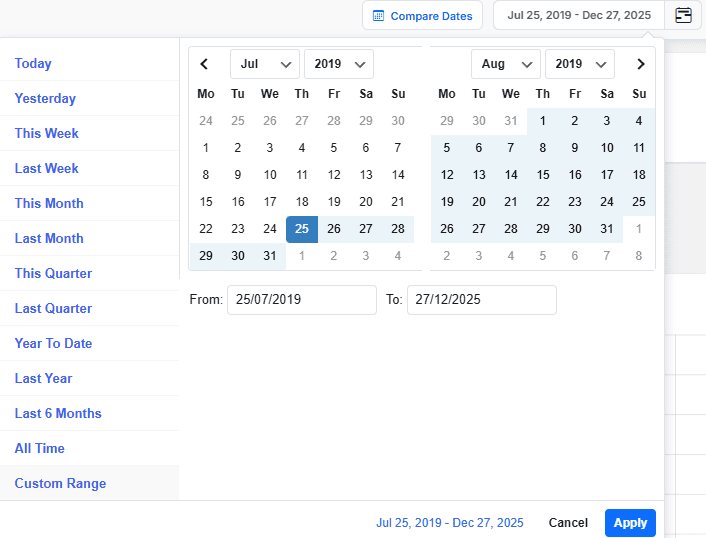The width and height of the screenshot is (706, 538).
Task: Click the To date input field
Action: coord(482,300)
